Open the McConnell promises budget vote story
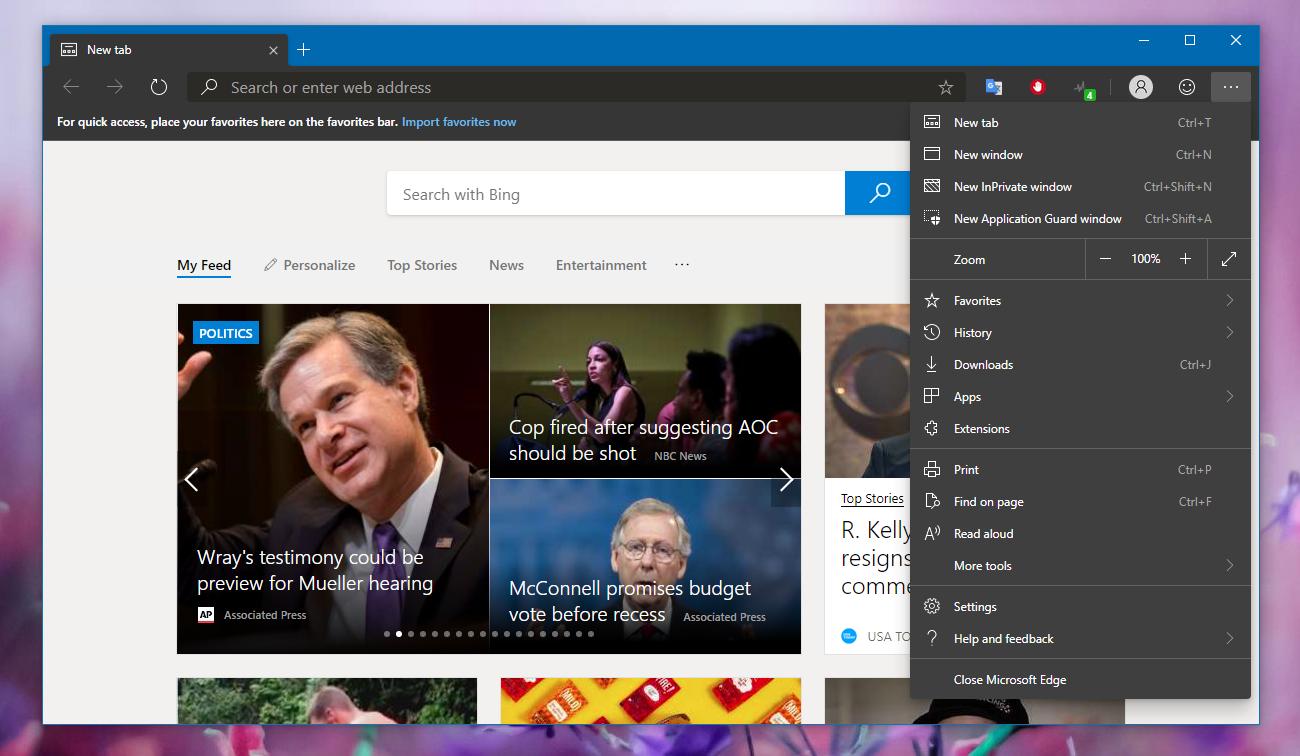This screenshot has height=756, width=1300. point(645,566)
